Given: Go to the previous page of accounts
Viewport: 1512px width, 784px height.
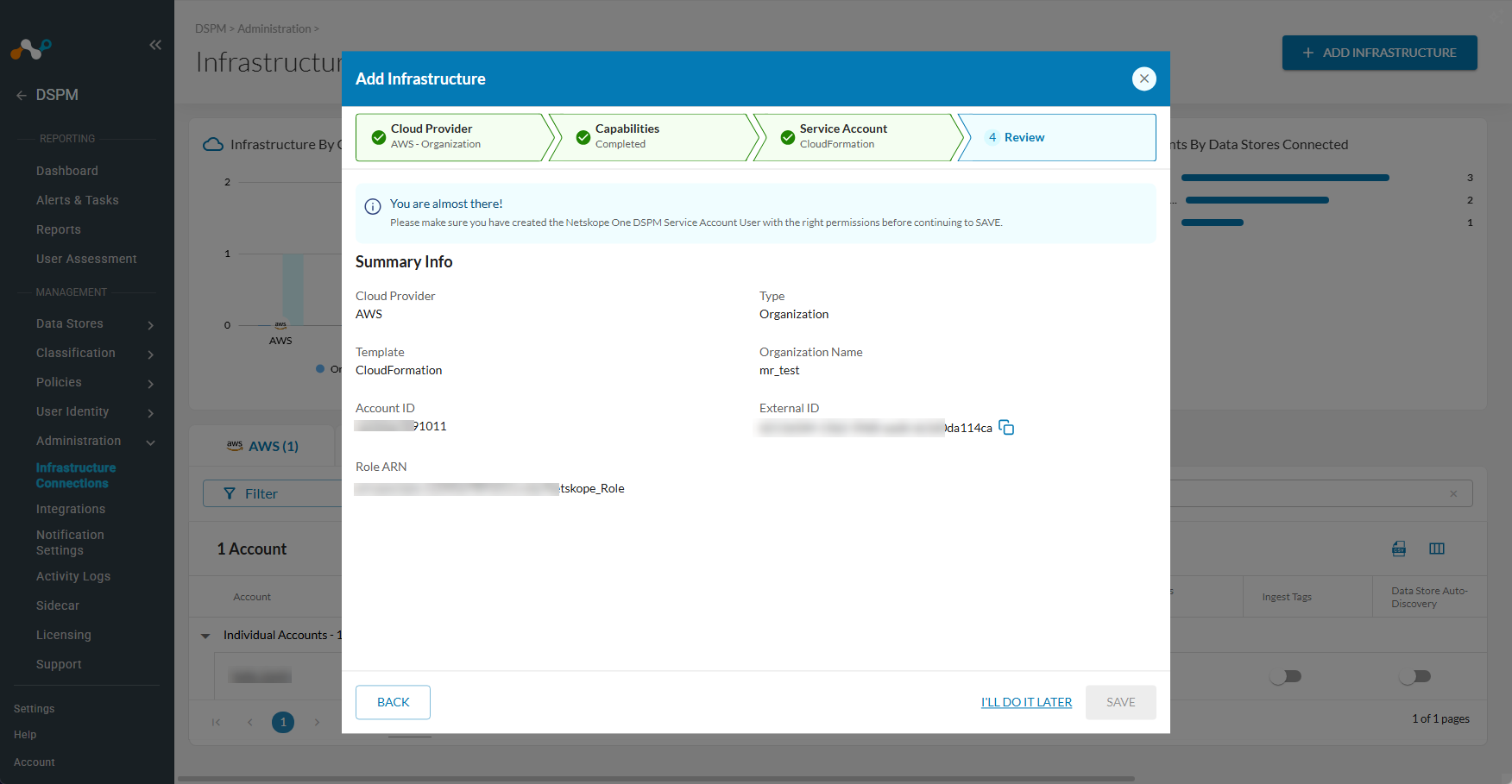Looking at the screenshot, I should click(250, 722).
